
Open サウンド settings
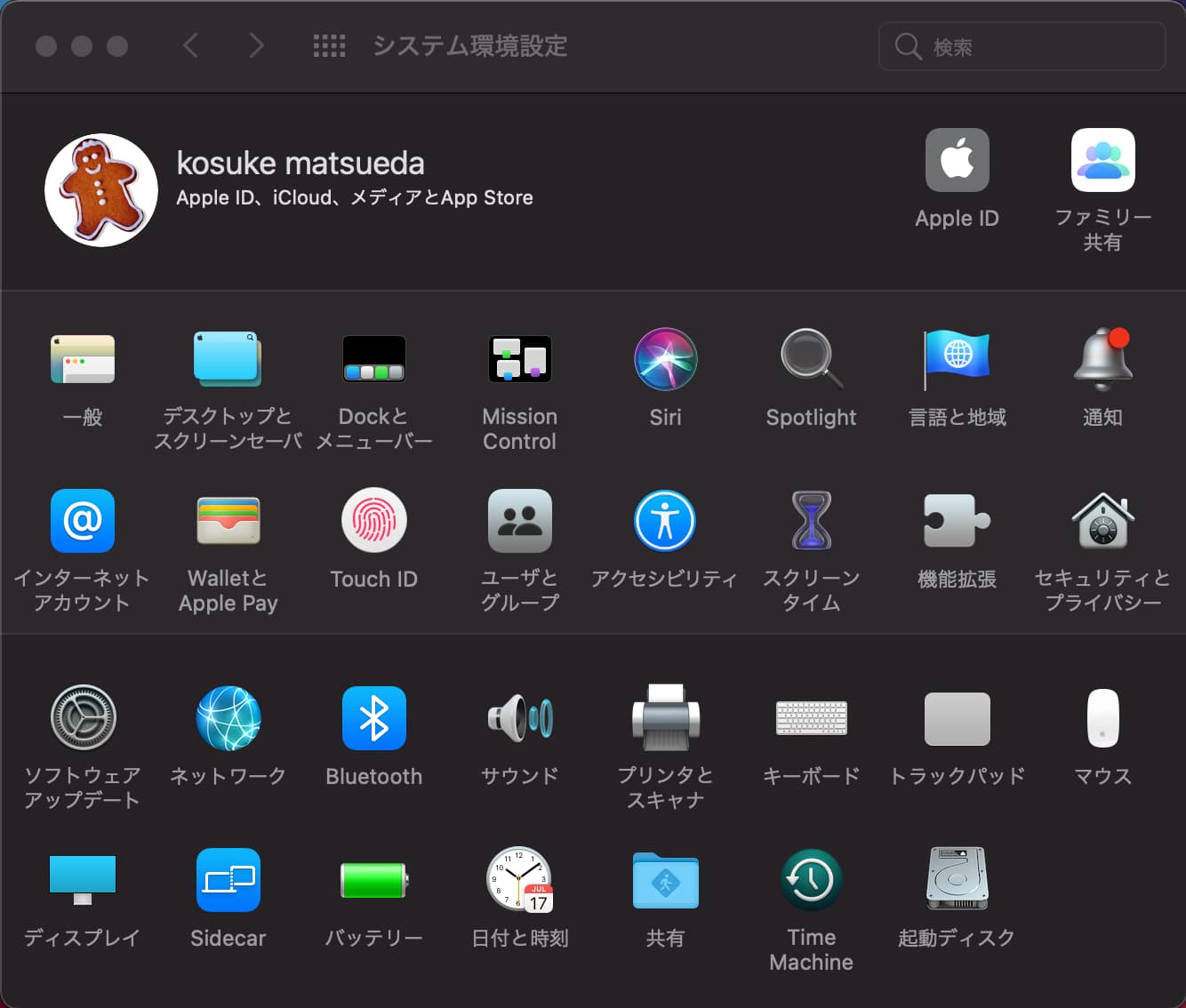click(x=520, y=718)
